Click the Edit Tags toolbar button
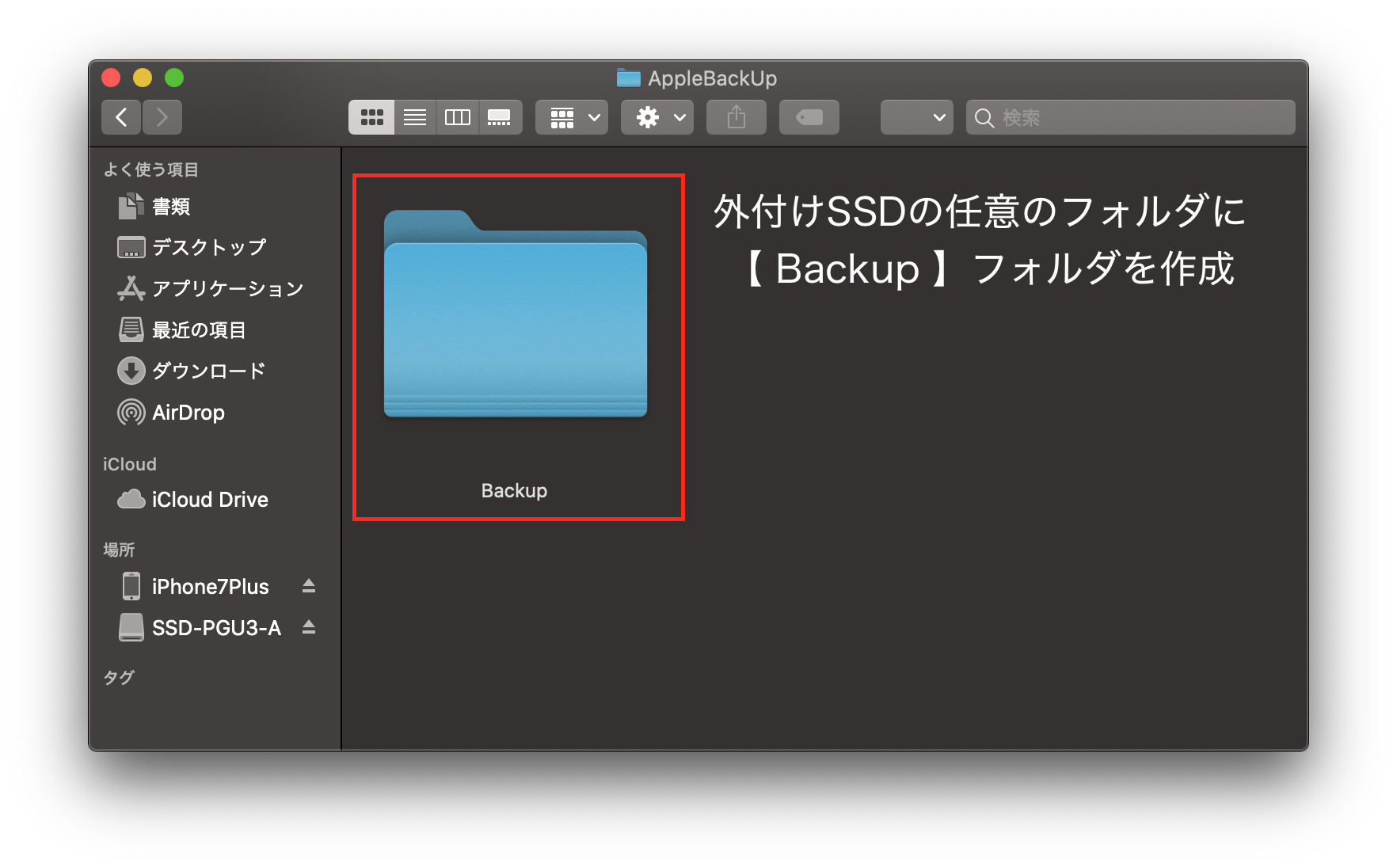 point(809,117)
